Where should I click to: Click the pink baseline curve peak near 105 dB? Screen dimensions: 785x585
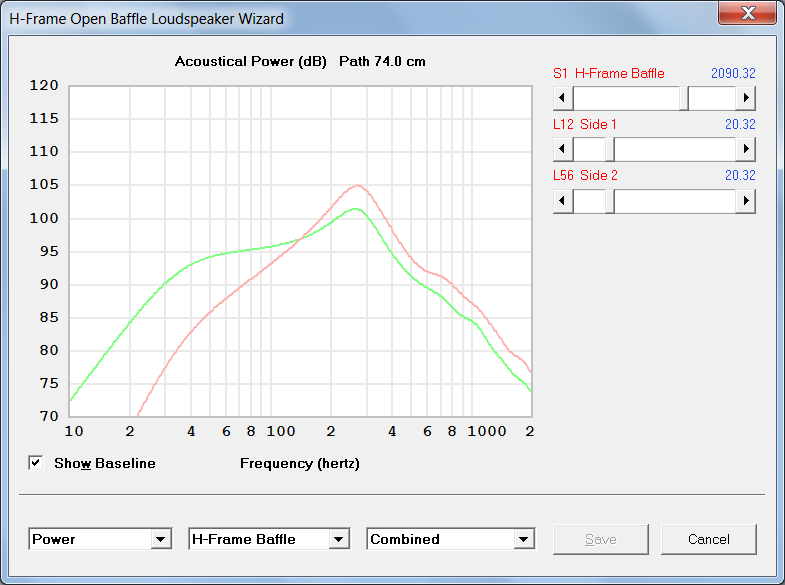pos(357,186)
